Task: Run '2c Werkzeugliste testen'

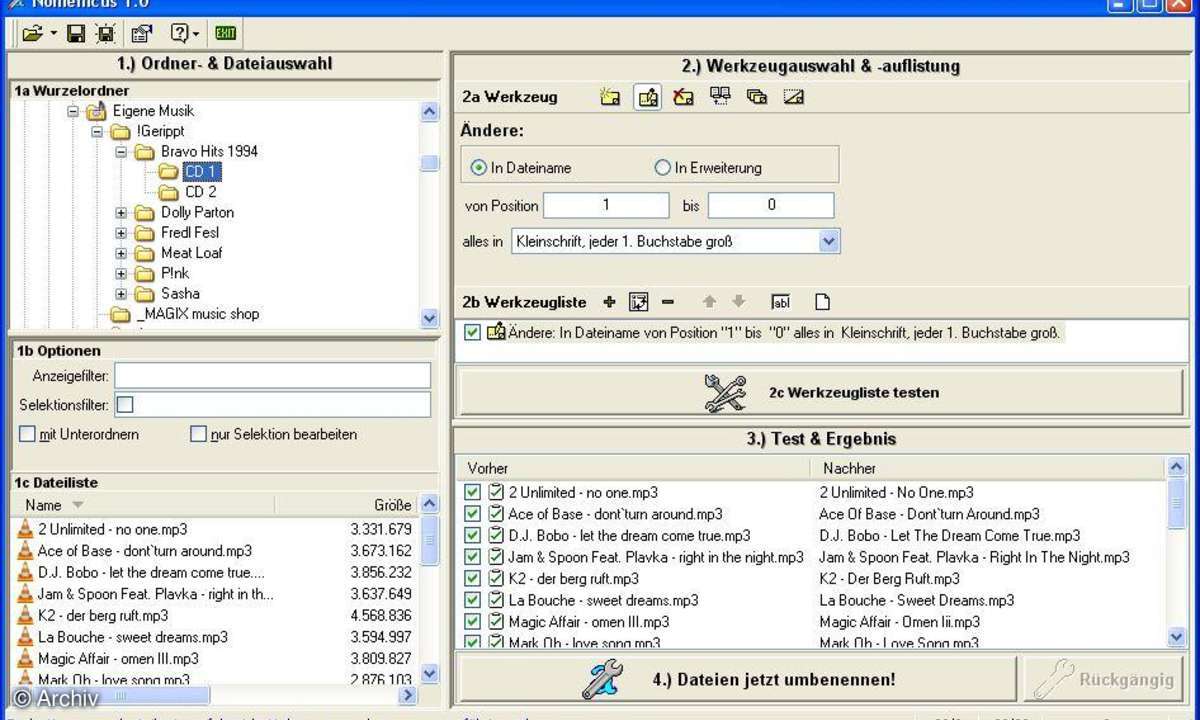Action: [820, 392]
